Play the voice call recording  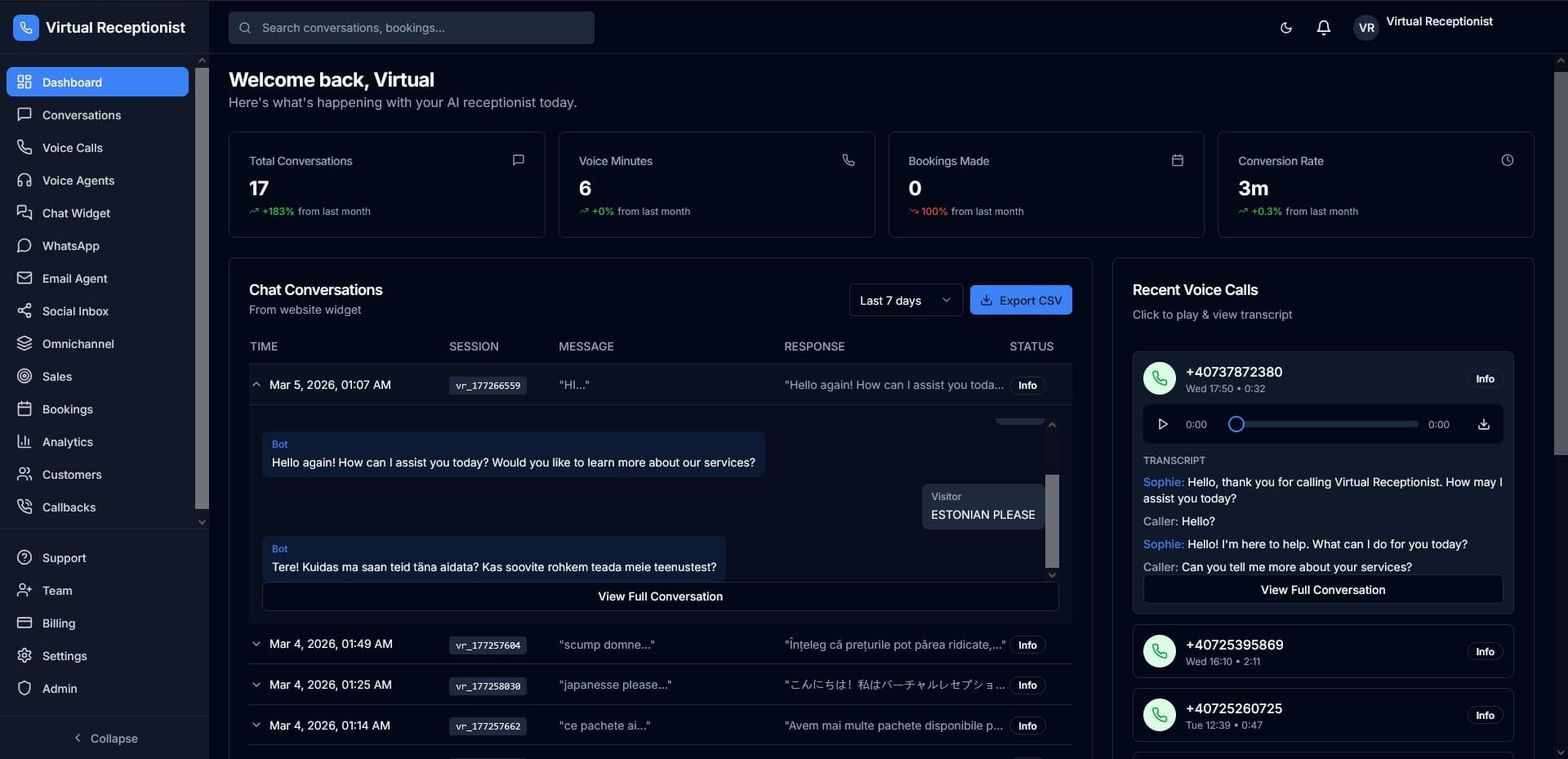pos(1162,424)
